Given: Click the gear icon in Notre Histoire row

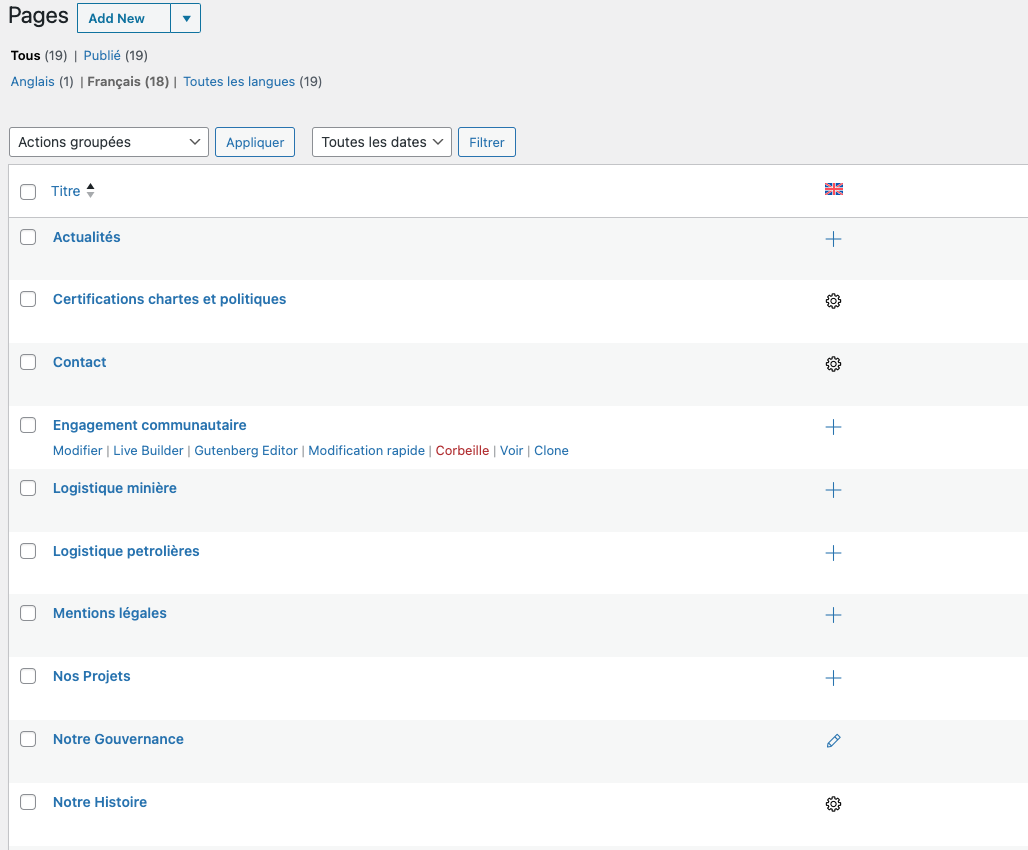Looking at the screenshot, I should pyautogui.click(x=833, y=804).
